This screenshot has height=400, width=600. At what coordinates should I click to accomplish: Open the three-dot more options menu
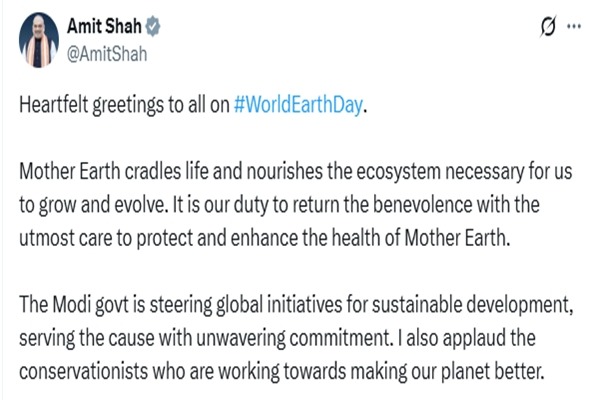574,27
